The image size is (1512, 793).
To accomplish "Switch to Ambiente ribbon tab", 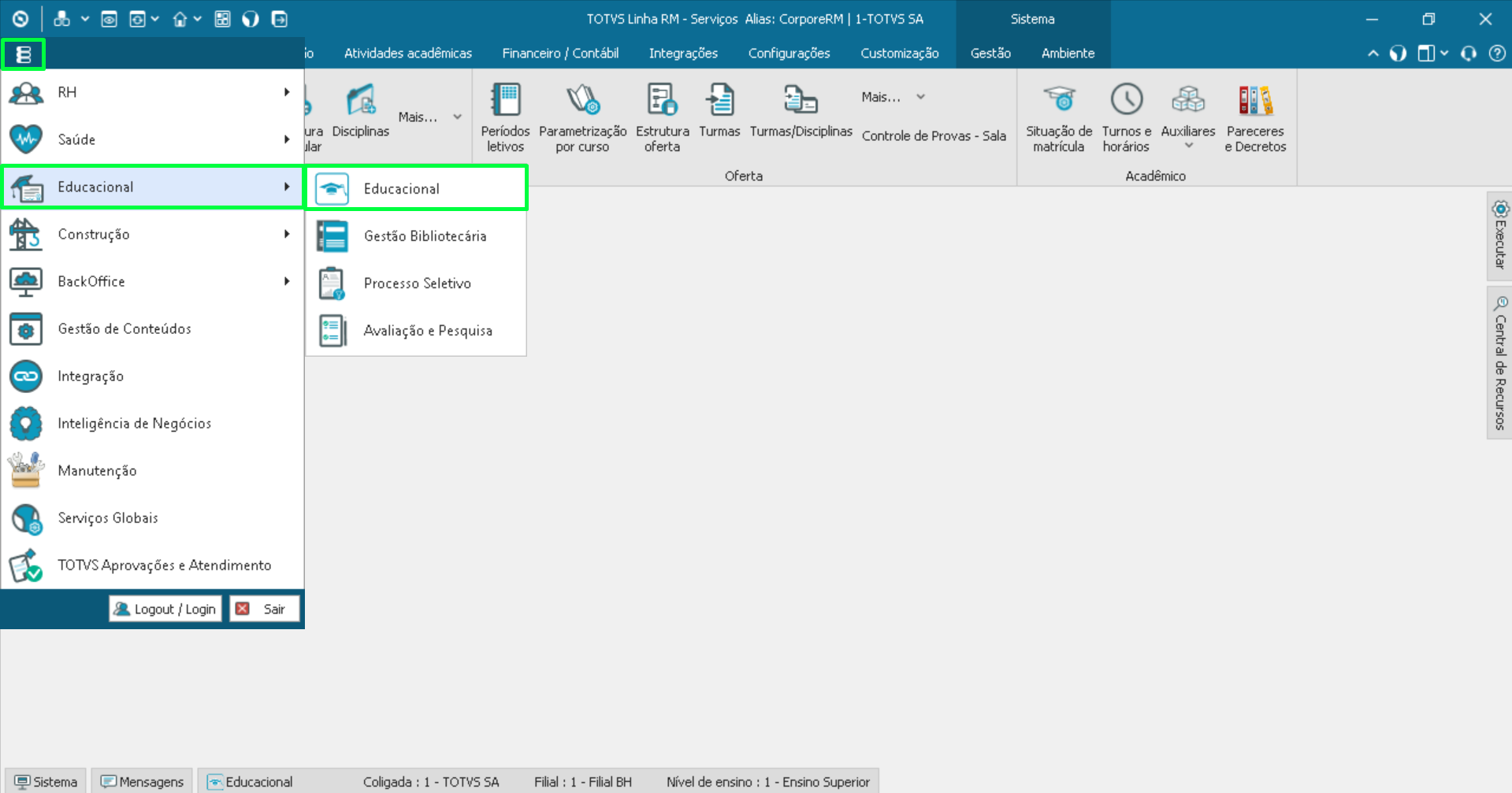I will [1068, 54].
